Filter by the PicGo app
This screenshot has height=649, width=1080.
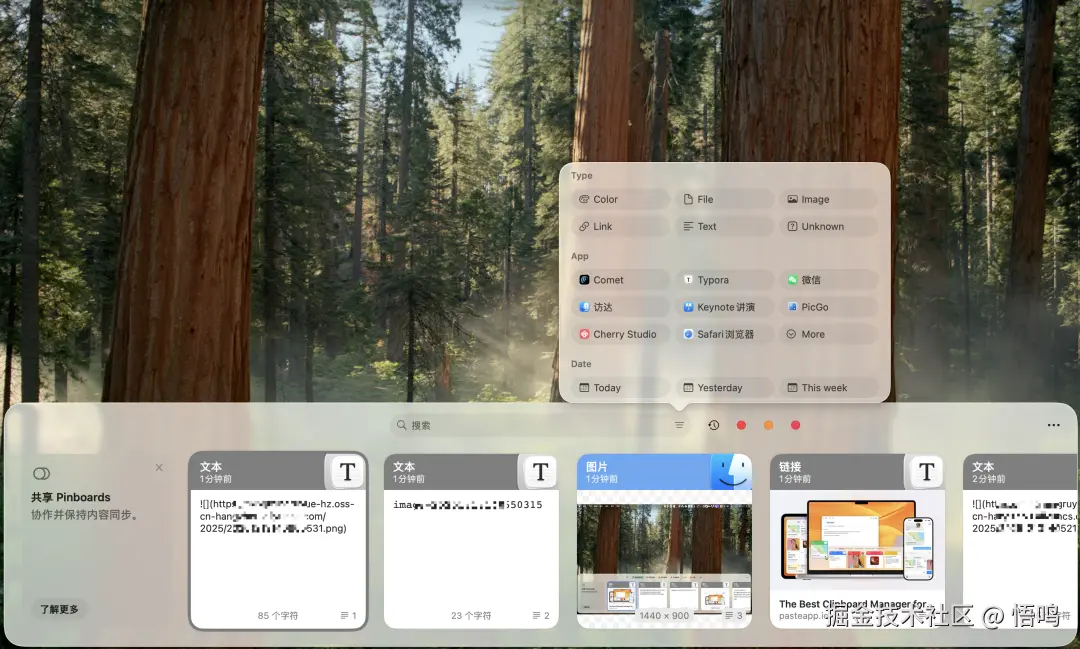pos(829,307)
